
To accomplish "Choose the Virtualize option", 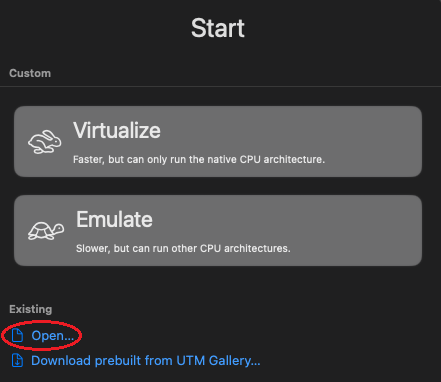I will coord(218,141).
